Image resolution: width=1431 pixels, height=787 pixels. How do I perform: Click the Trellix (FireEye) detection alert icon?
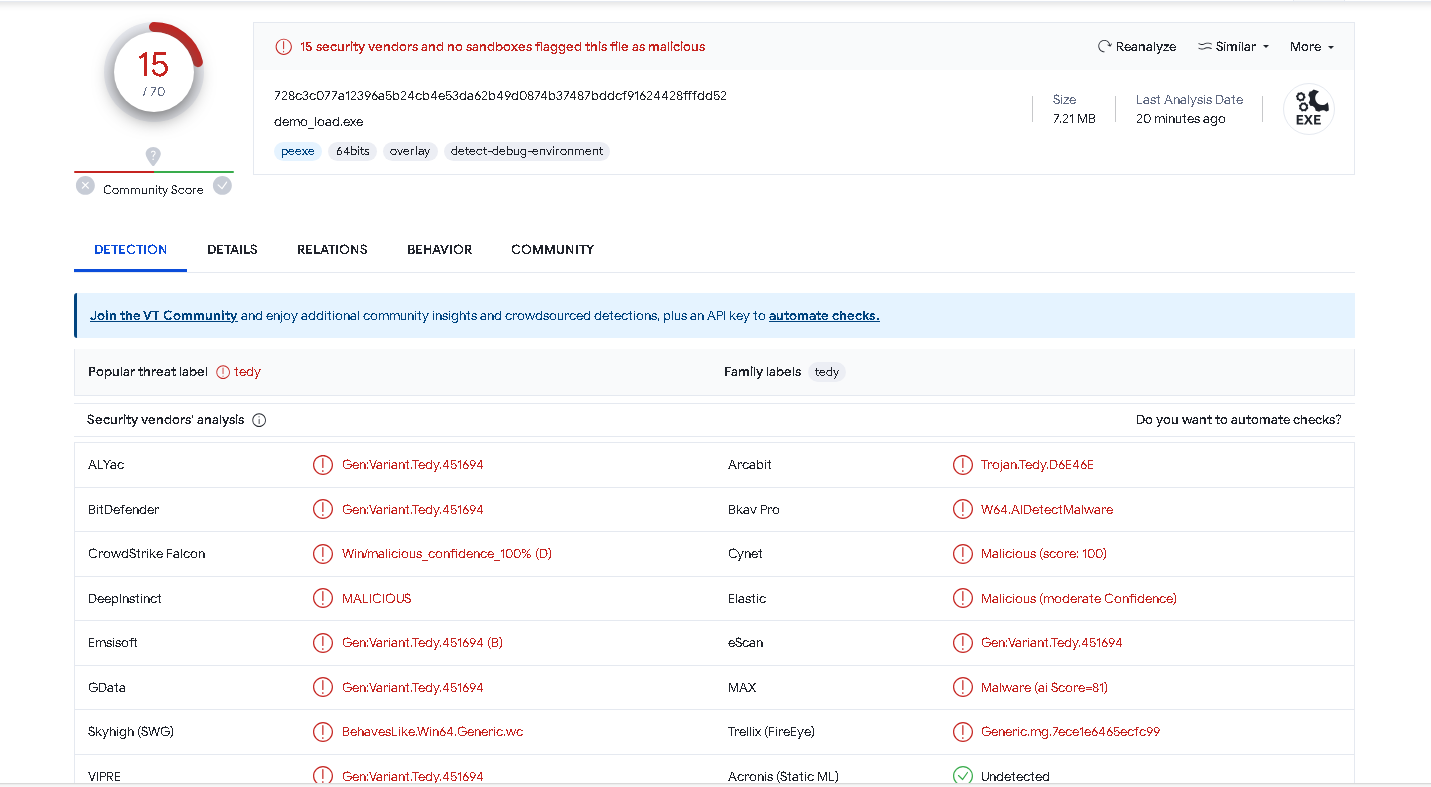[962, 732]
